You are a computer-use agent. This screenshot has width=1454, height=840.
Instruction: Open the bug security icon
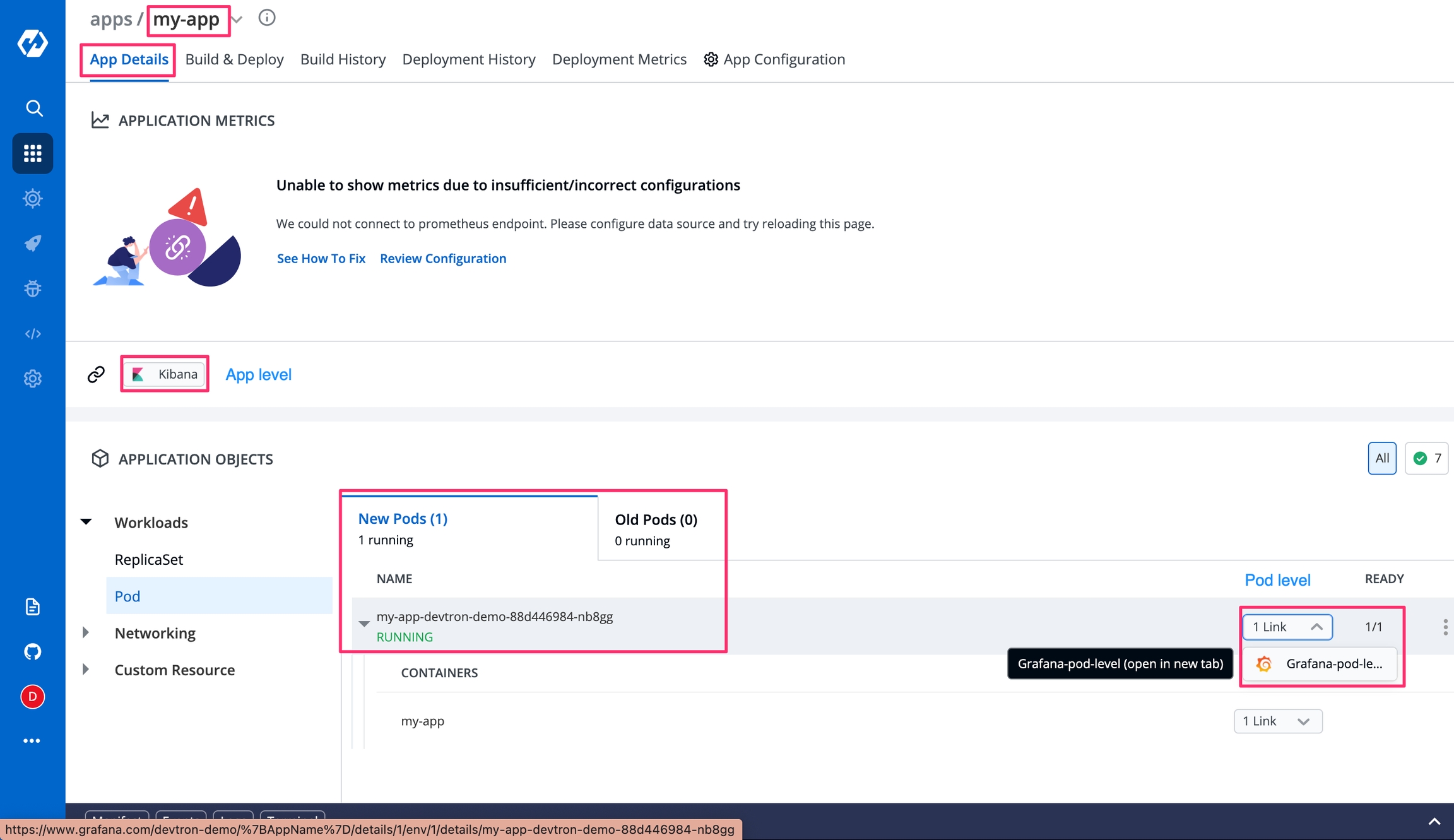(x=32, y=288)
